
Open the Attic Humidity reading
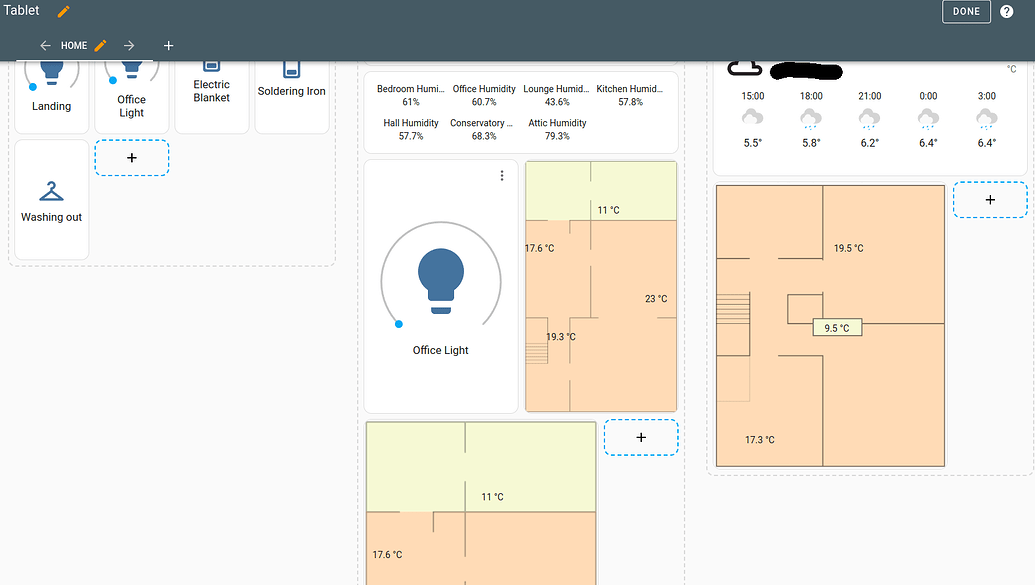(x=557, y=129)
